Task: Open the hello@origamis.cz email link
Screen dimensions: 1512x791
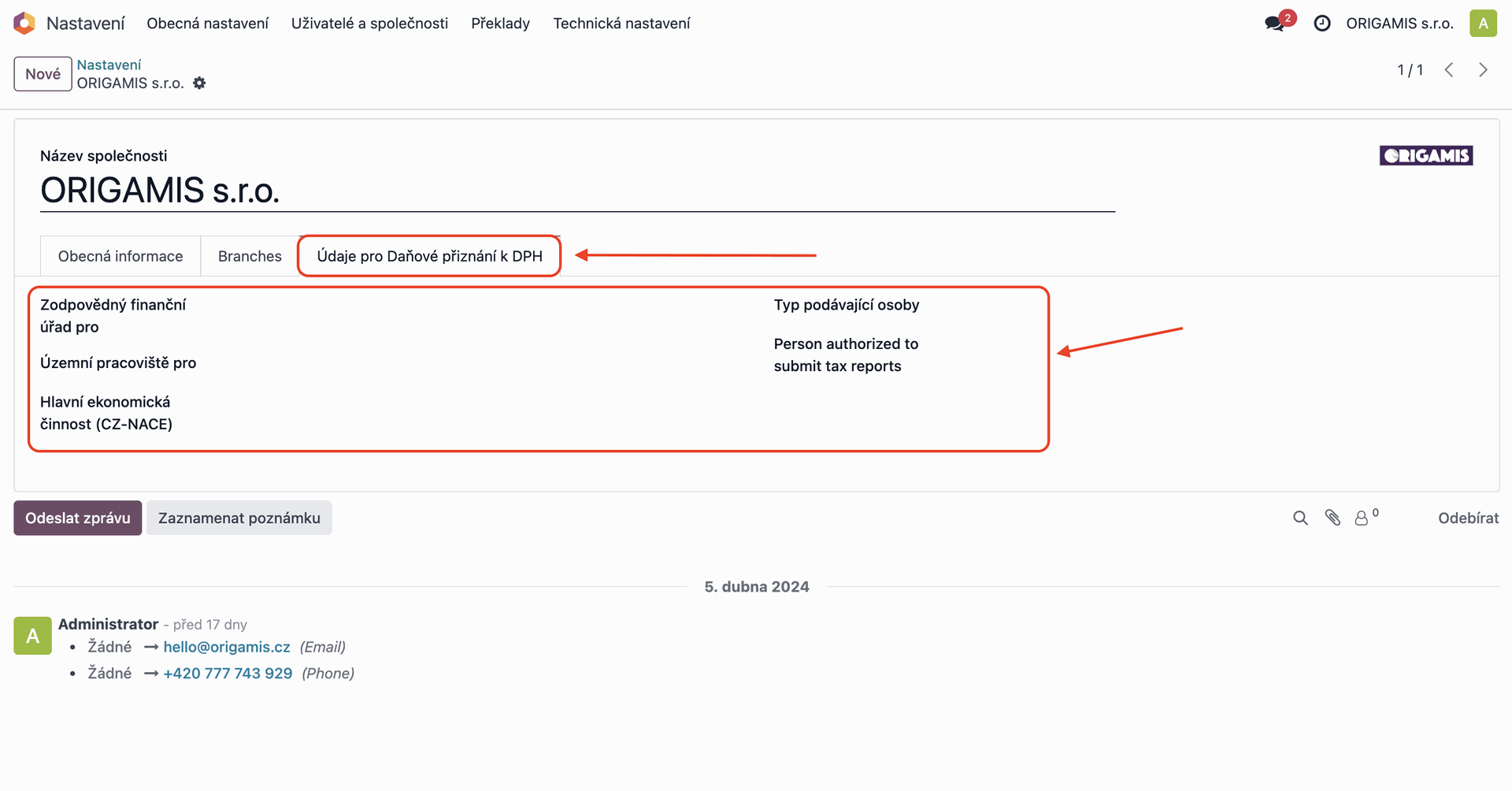Action: pos(227,647)
